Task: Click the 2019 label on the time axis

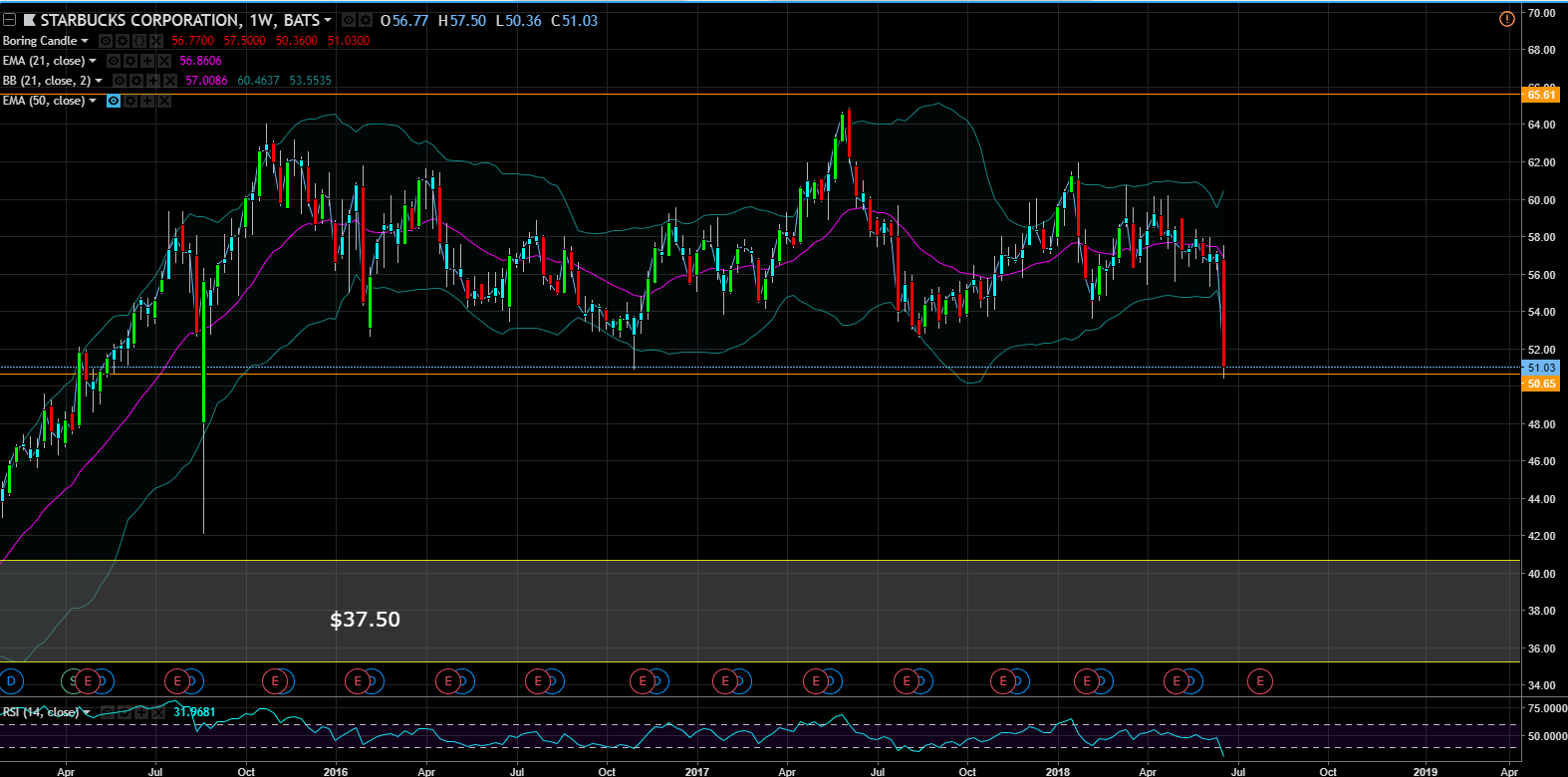Action: coord(1426,771)
